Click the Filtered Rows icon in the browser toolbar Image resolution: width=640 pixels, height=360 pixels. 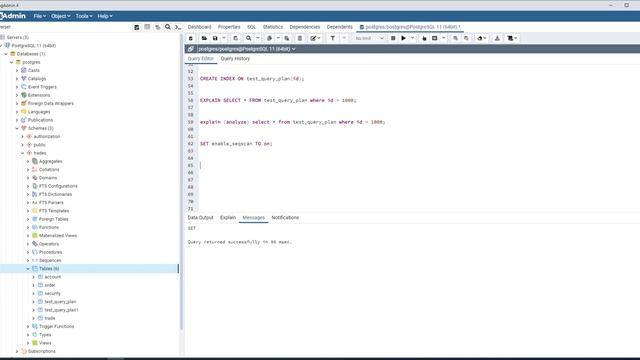[158, 27]
